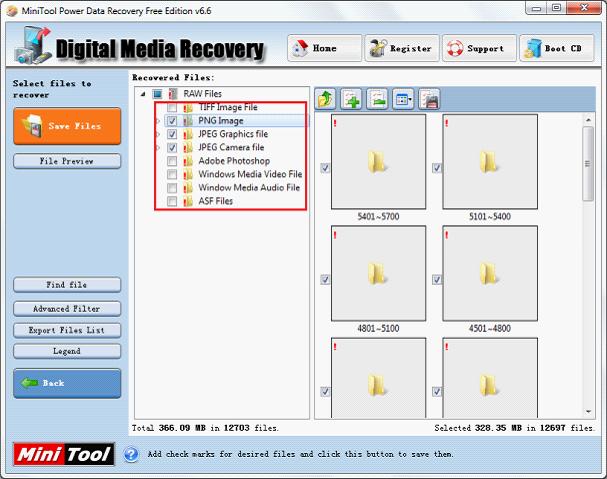
Task: Click the thumbnail scrollbar up arrow
Action: coord(588,120)
